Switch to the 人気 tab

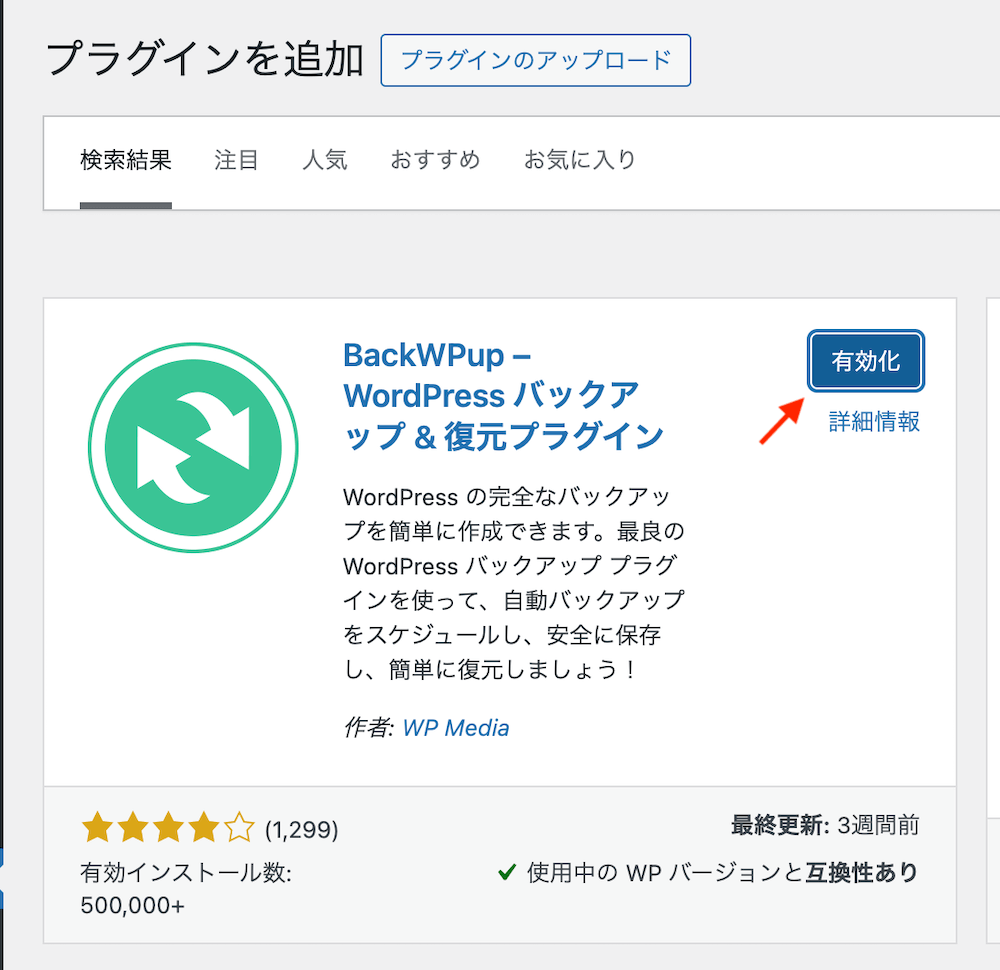[x=325, y=160]
